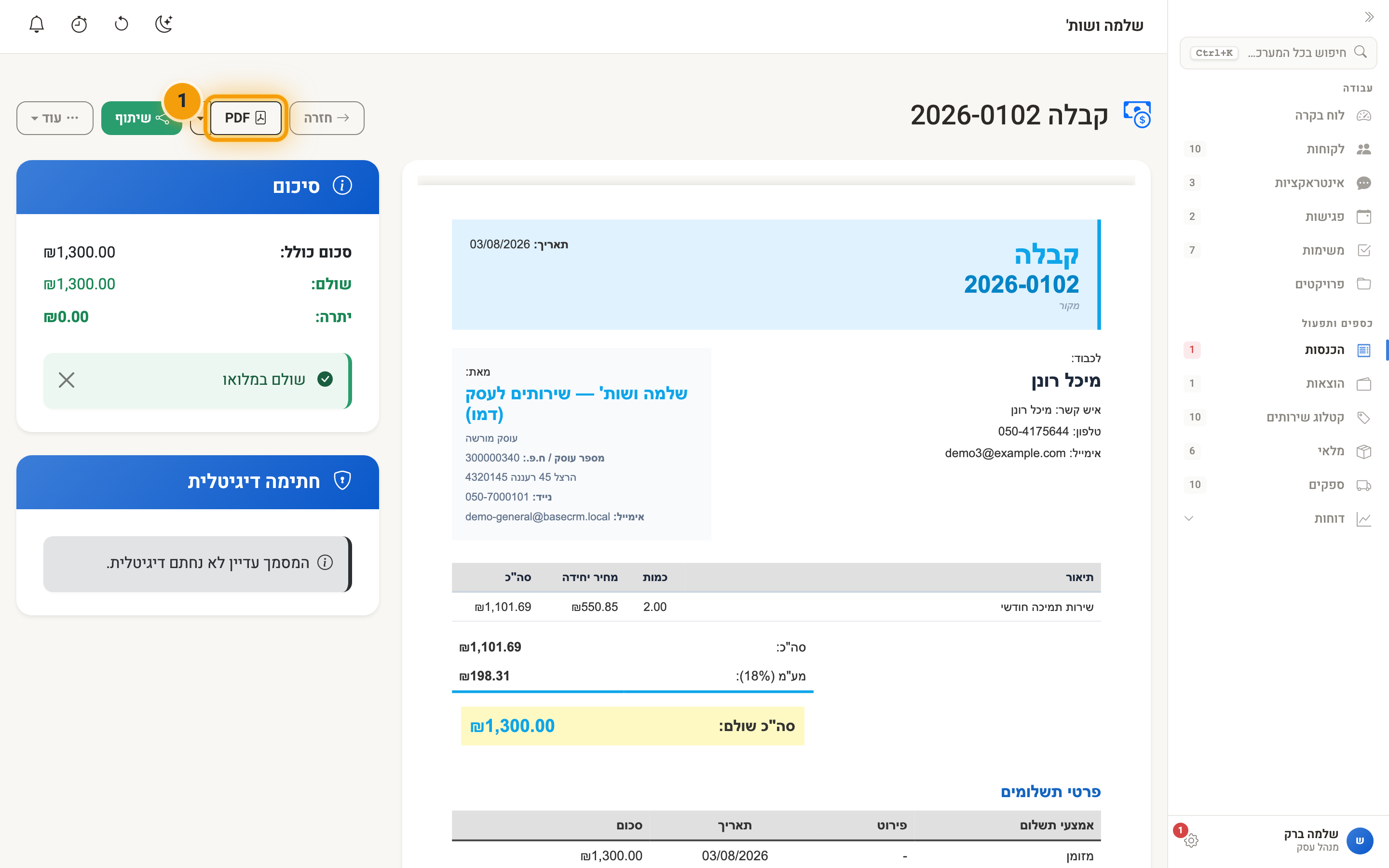1389x868 pixels.
Task: Expand the דוחות reports submenu
Action: (1278, 519)
